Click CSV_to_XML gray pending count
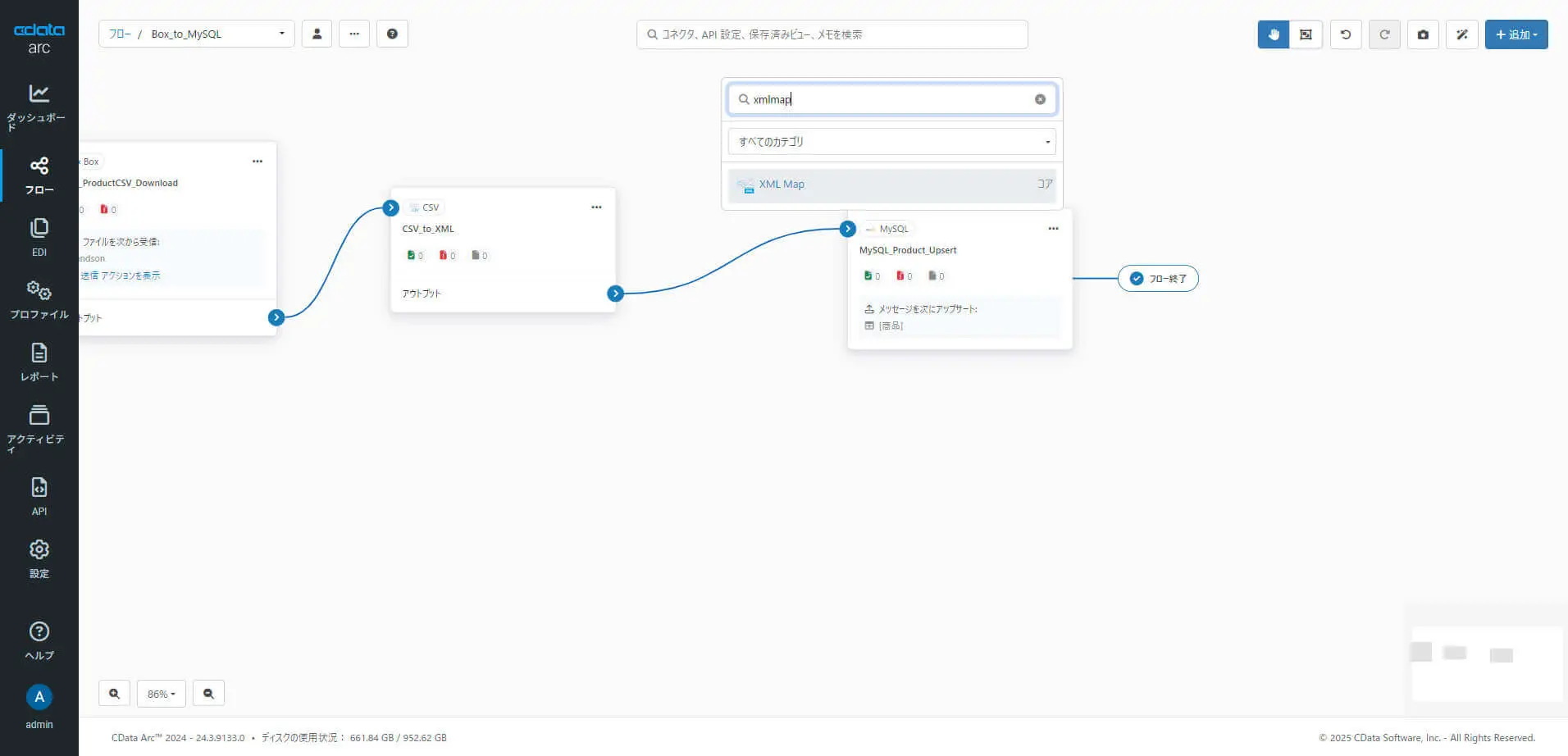The height and width of the screenshot is (756, 1568). pyautogui.click(x=479, y=256)
